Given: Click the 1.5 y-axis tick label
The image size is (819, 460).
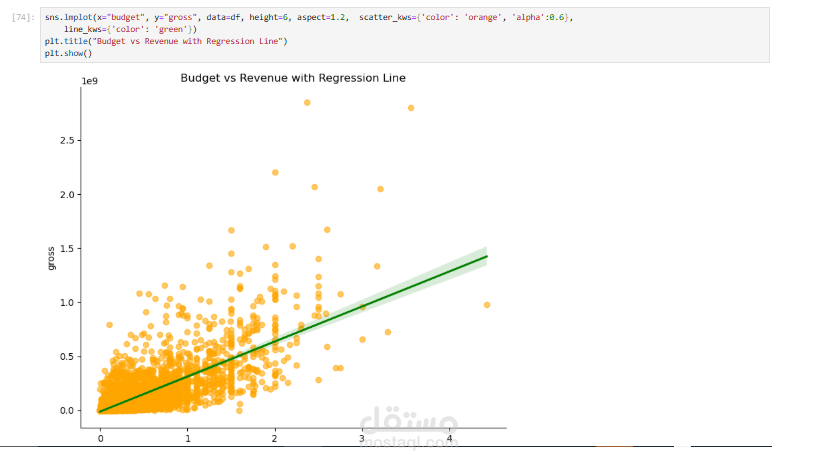Looking at the screenshot, I should click(x=67, y=249).
